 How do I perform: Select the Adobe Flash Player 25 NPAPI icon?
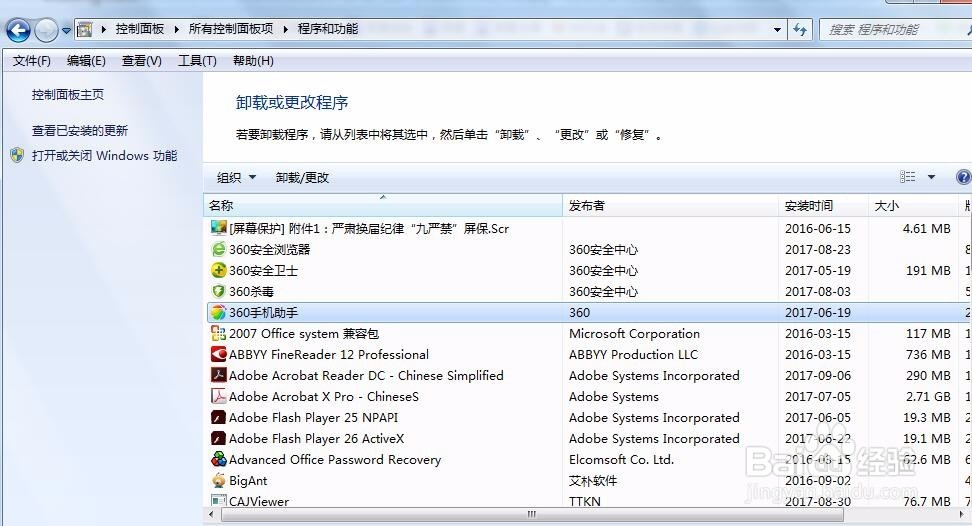click(218, 417)
